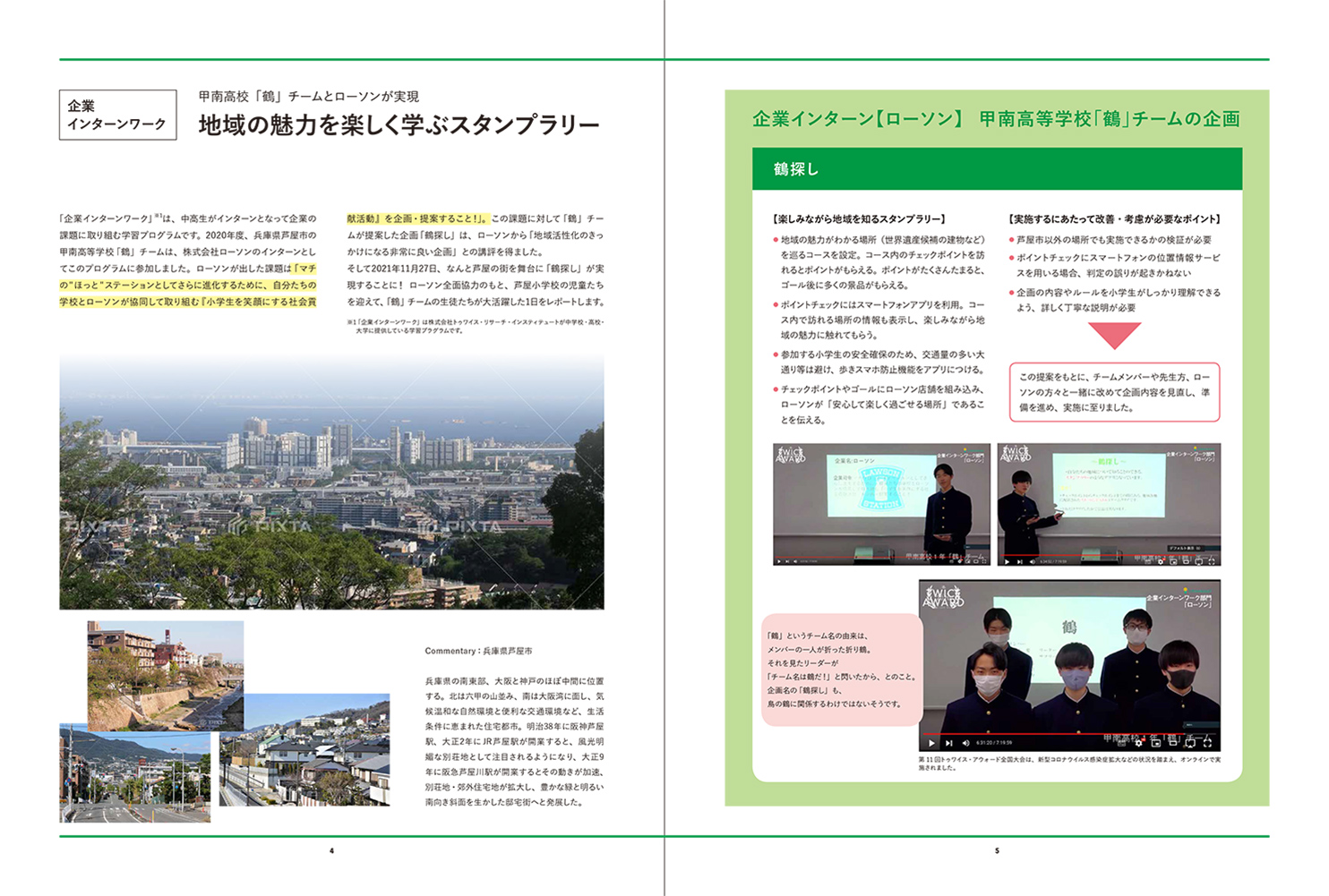Image resolution: width=1329 pixels, height=896 pixels.
Task: Click play icon in bottom group-photo video
Action: (x=931, y=743)
